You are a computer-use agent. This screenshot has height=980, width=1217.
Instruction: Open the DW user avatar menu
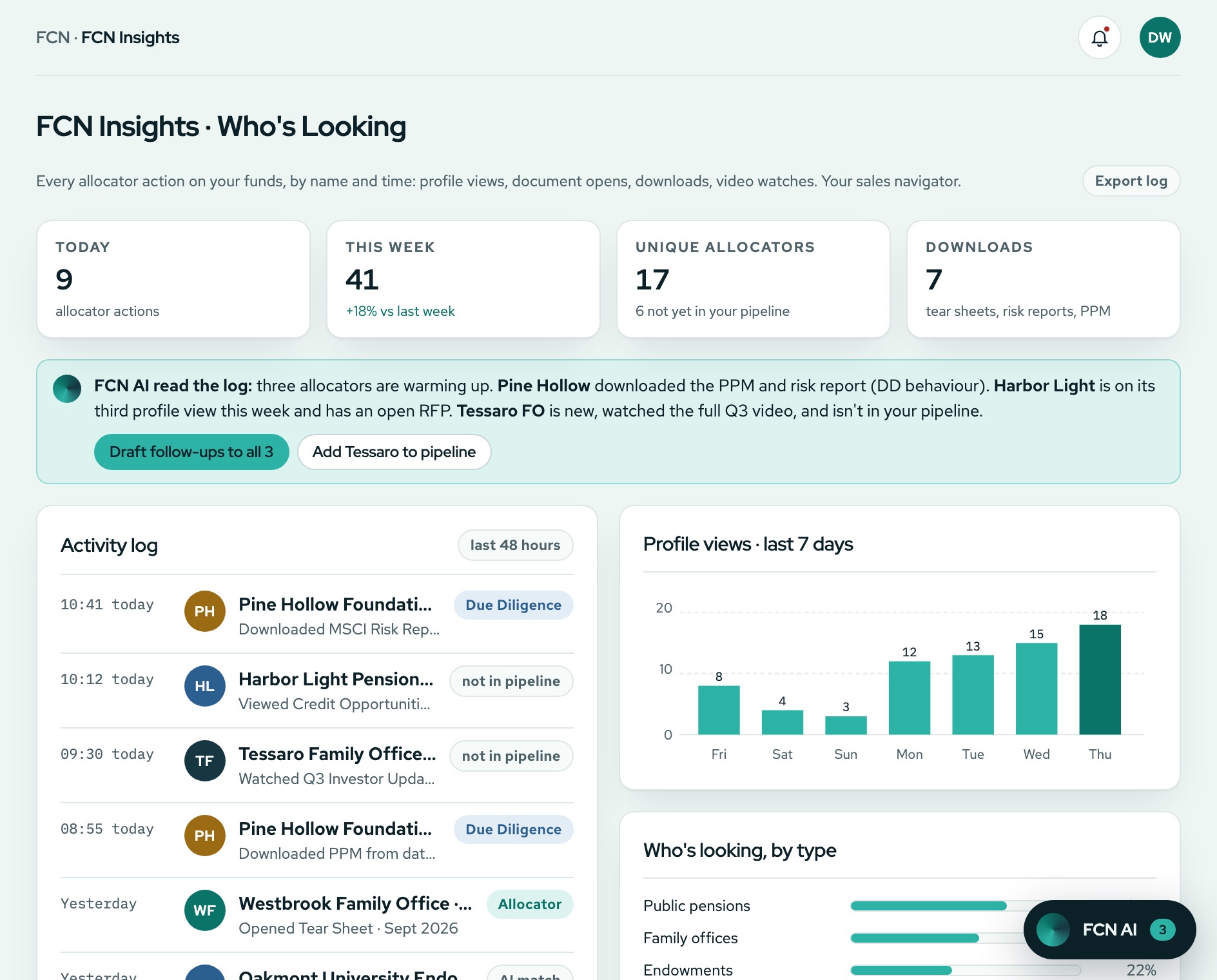[x=1160, y=37]
